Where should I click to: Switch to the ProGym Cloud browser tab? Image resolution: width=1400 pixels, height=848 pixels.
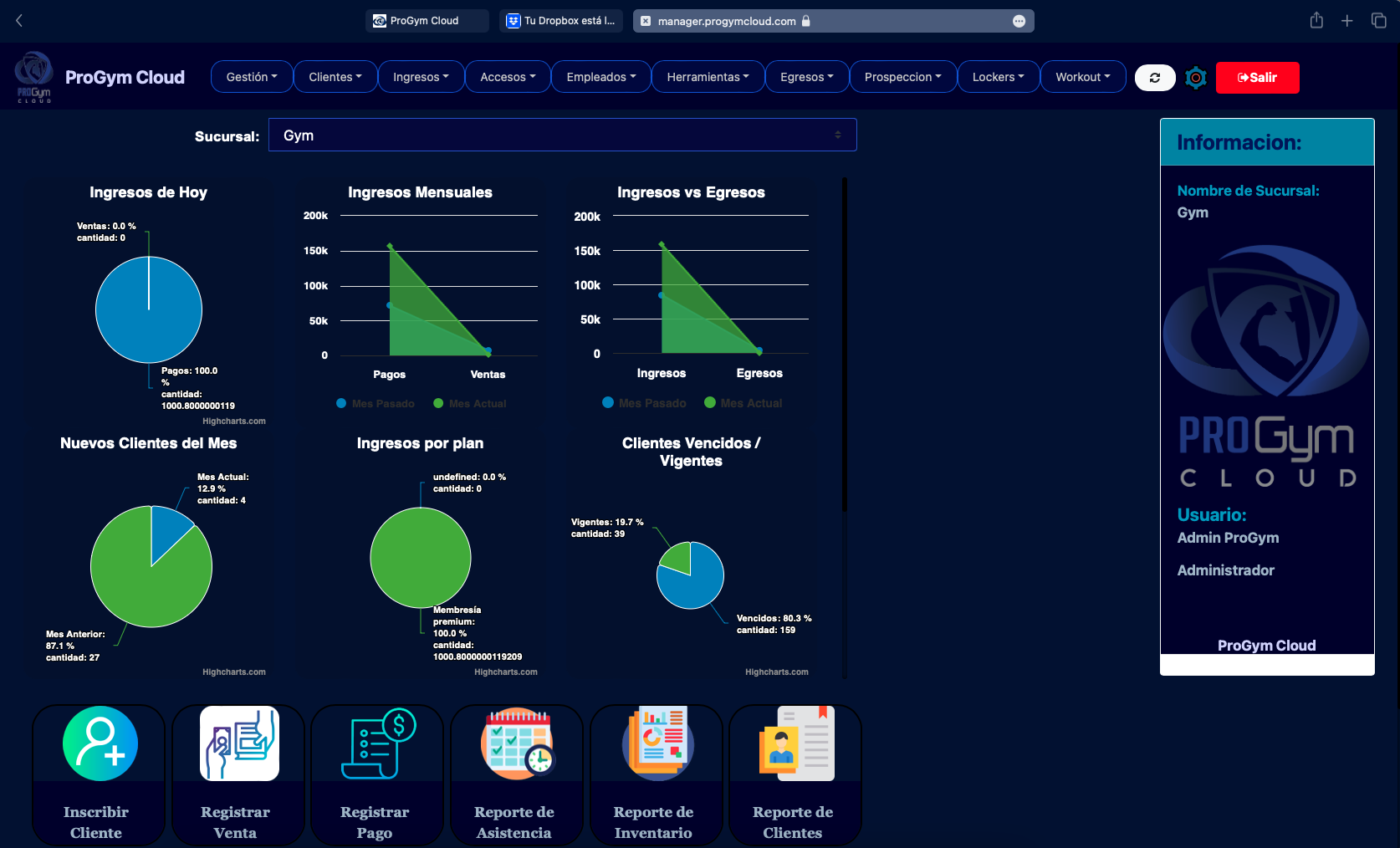pos(426,21)
